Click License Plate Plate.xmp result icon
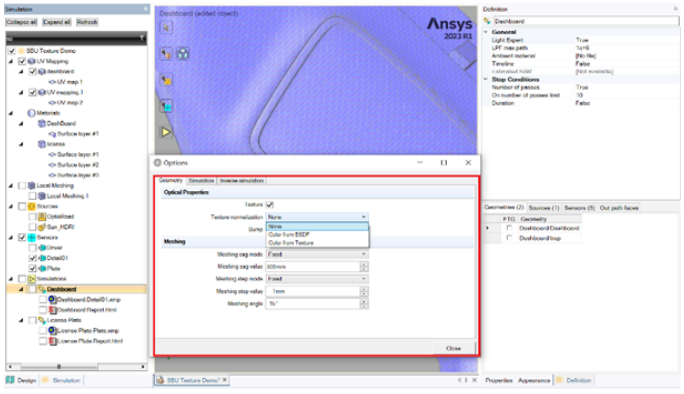The width and height of the screenshot is (684, 394). tap(52, 331)
